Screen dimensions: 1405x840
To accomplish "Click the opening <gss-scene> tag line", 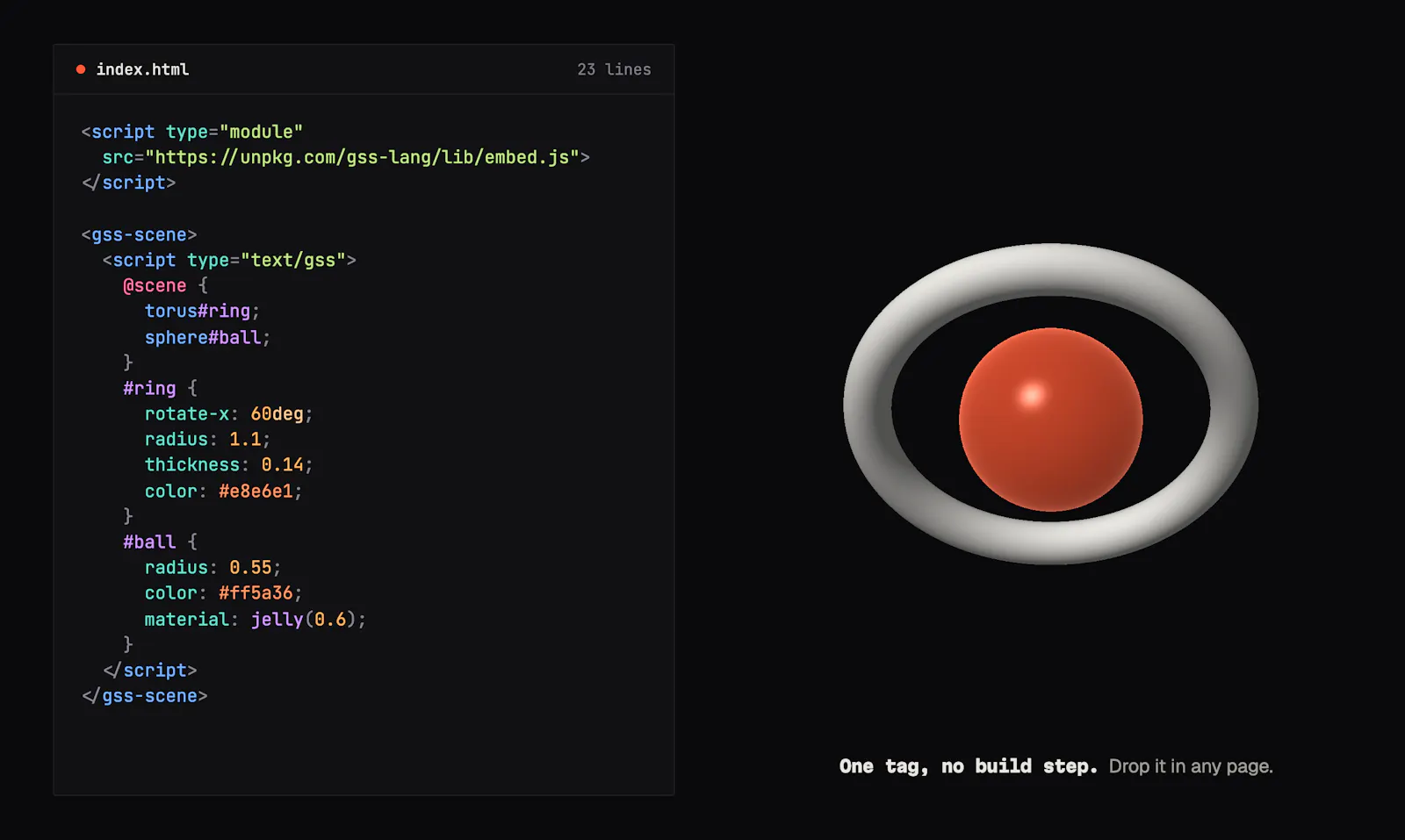I will click(139, 234).
